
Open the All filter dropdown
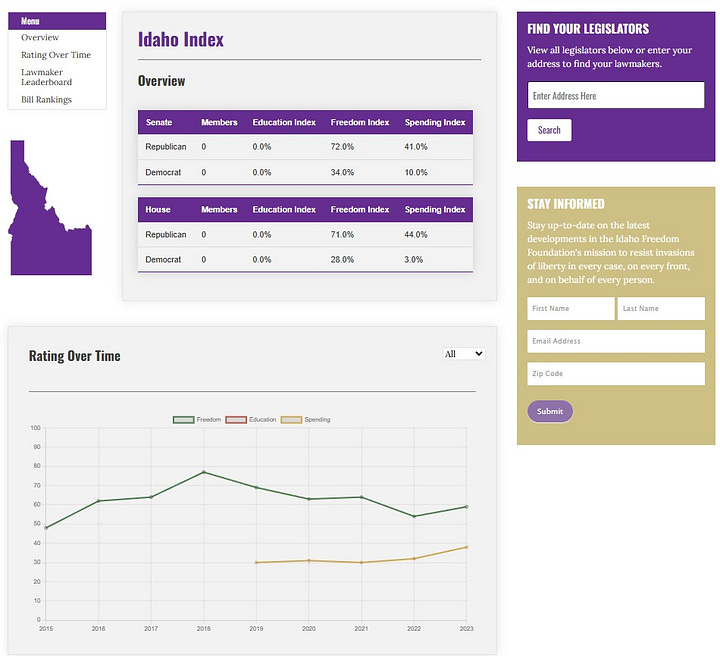coord(464,354)
